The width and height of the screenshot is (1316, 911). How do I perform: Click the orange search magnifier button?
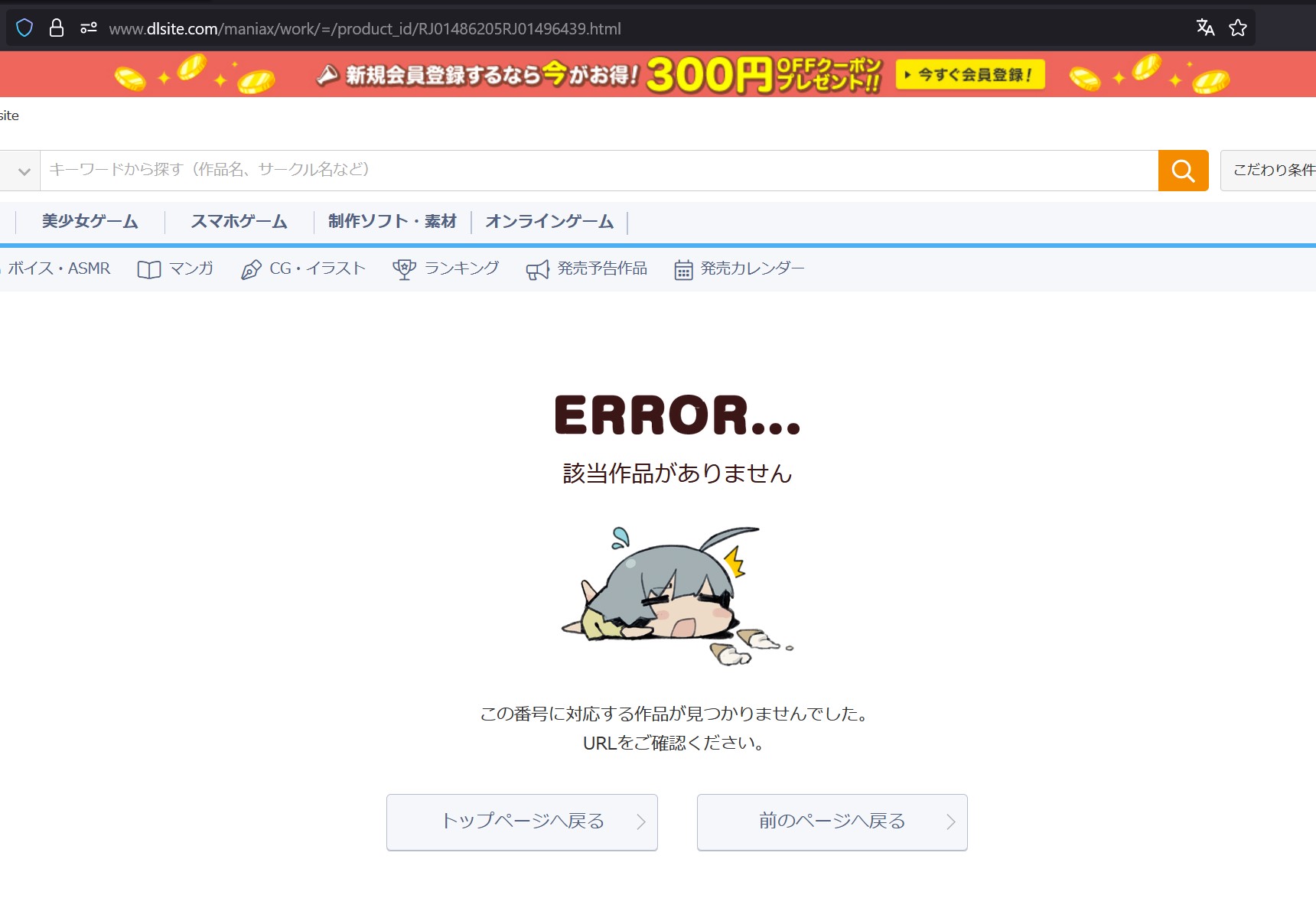click(x=1183, y=171)
